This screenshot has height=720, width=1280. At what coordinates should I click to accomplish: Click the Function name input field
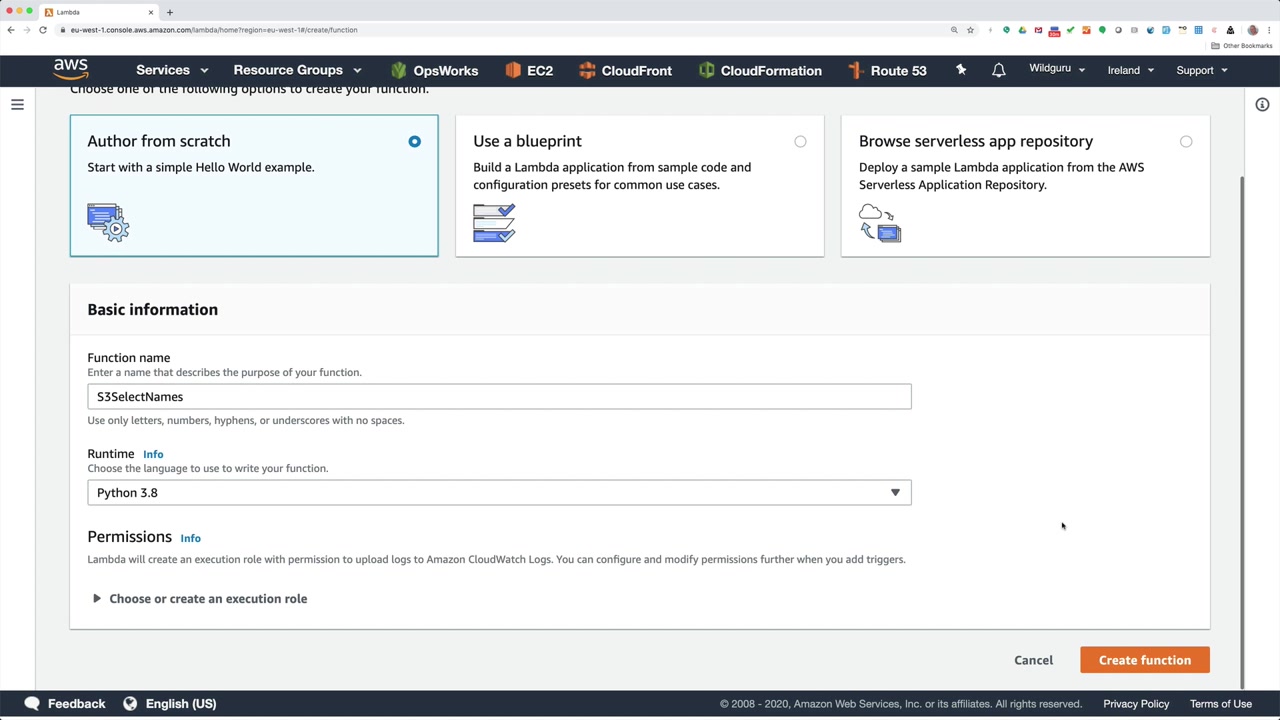(x=499, y=397)
